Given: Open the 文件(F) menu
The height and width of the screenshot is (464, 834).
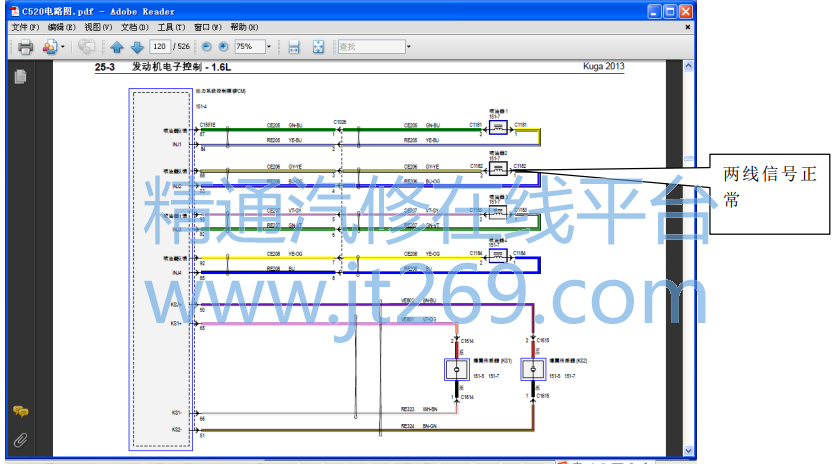Looking at the screenshot, I should click(25, 27).
